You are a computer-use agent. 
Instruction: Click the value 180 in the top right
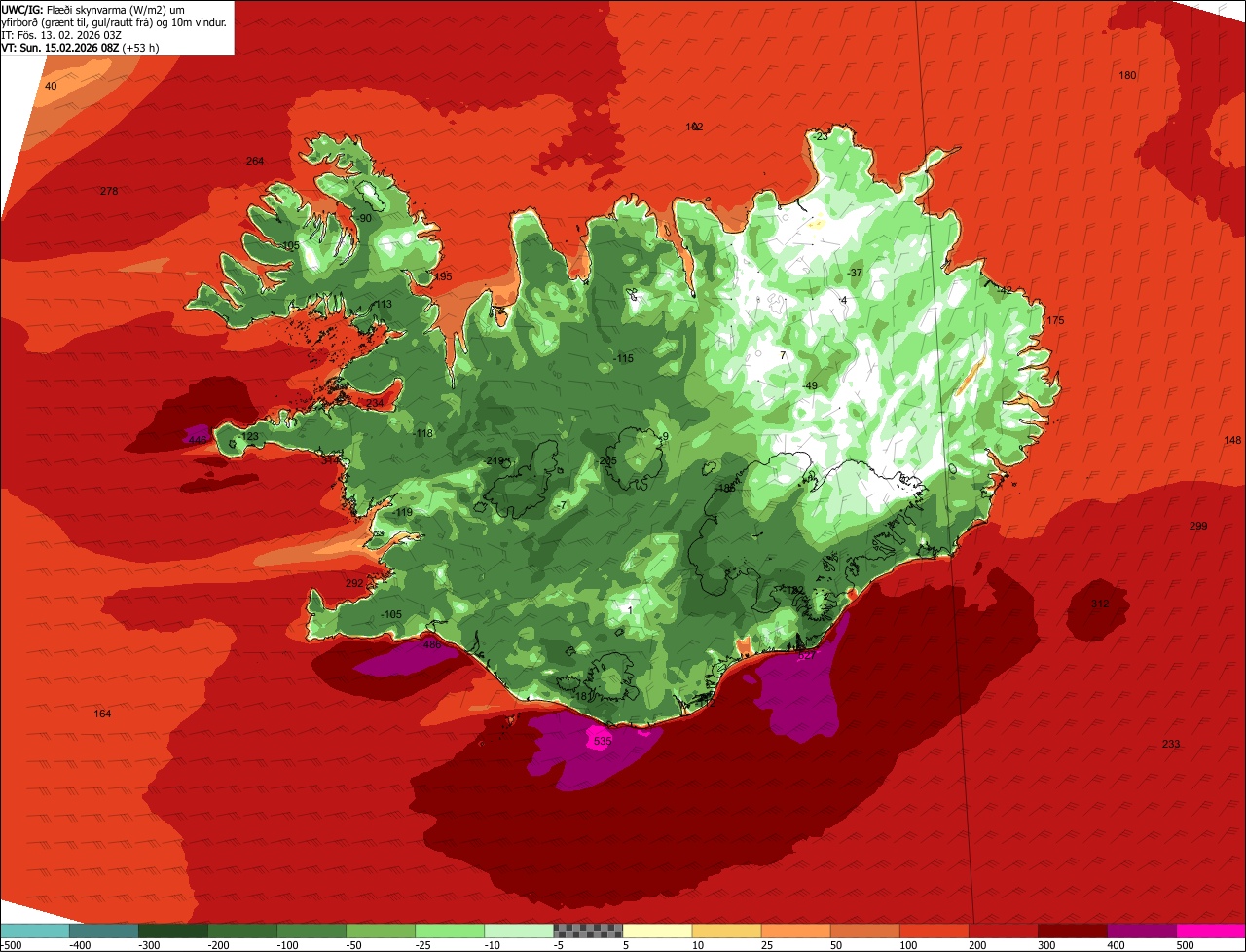(x=1127, y=75)
